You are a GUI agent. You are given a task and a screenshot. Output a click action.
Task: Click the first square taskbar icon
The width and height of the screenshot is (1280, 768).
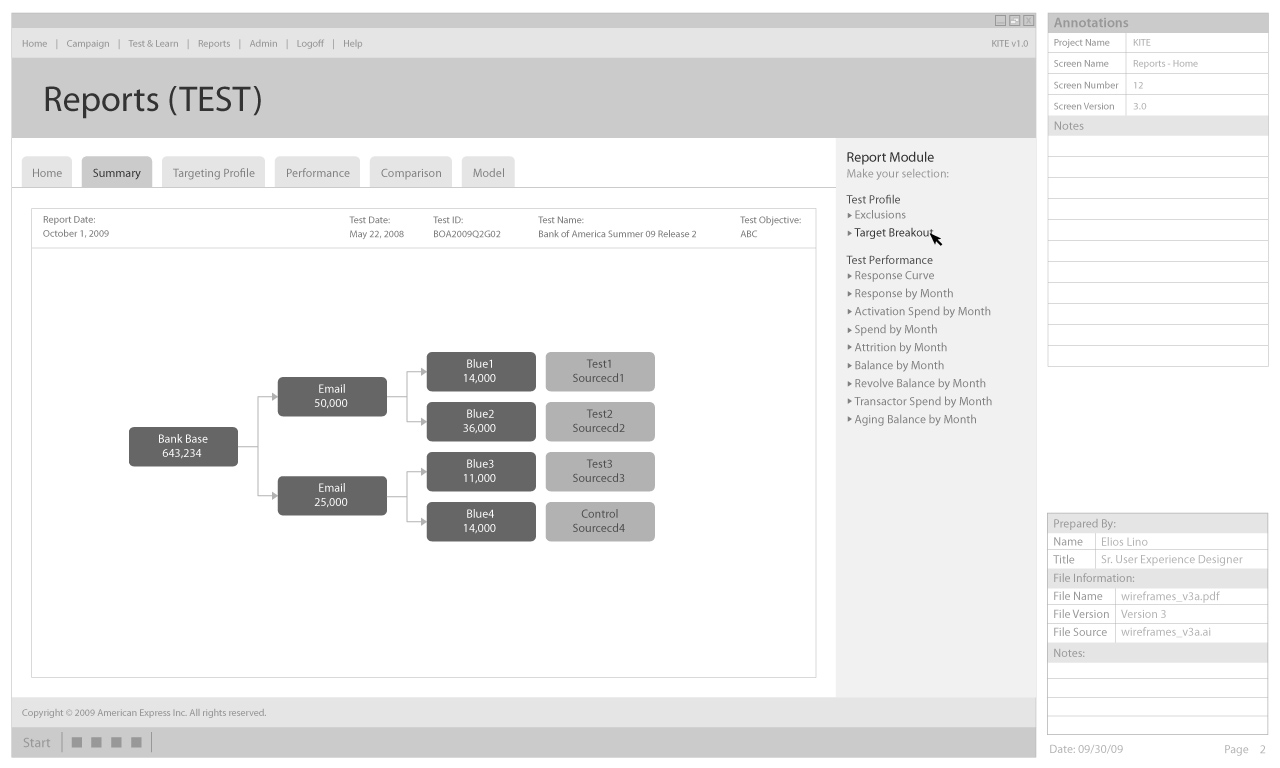(77, 742)
